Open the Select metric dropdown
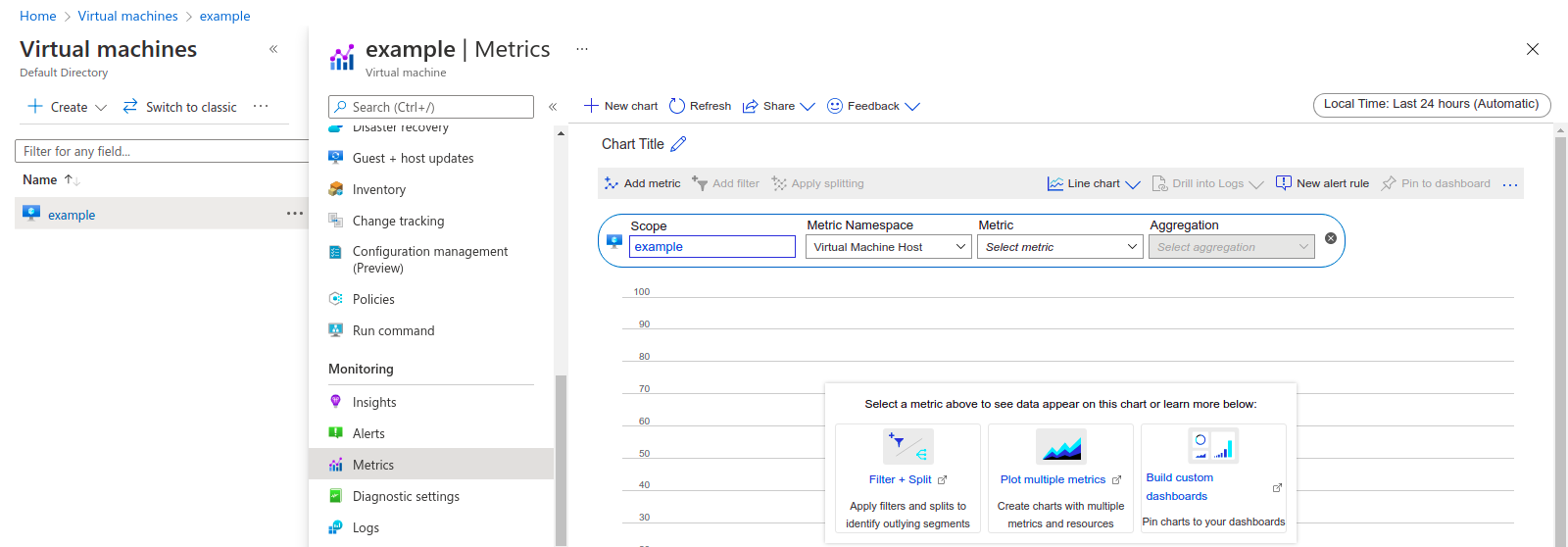 pos(1059,247)
